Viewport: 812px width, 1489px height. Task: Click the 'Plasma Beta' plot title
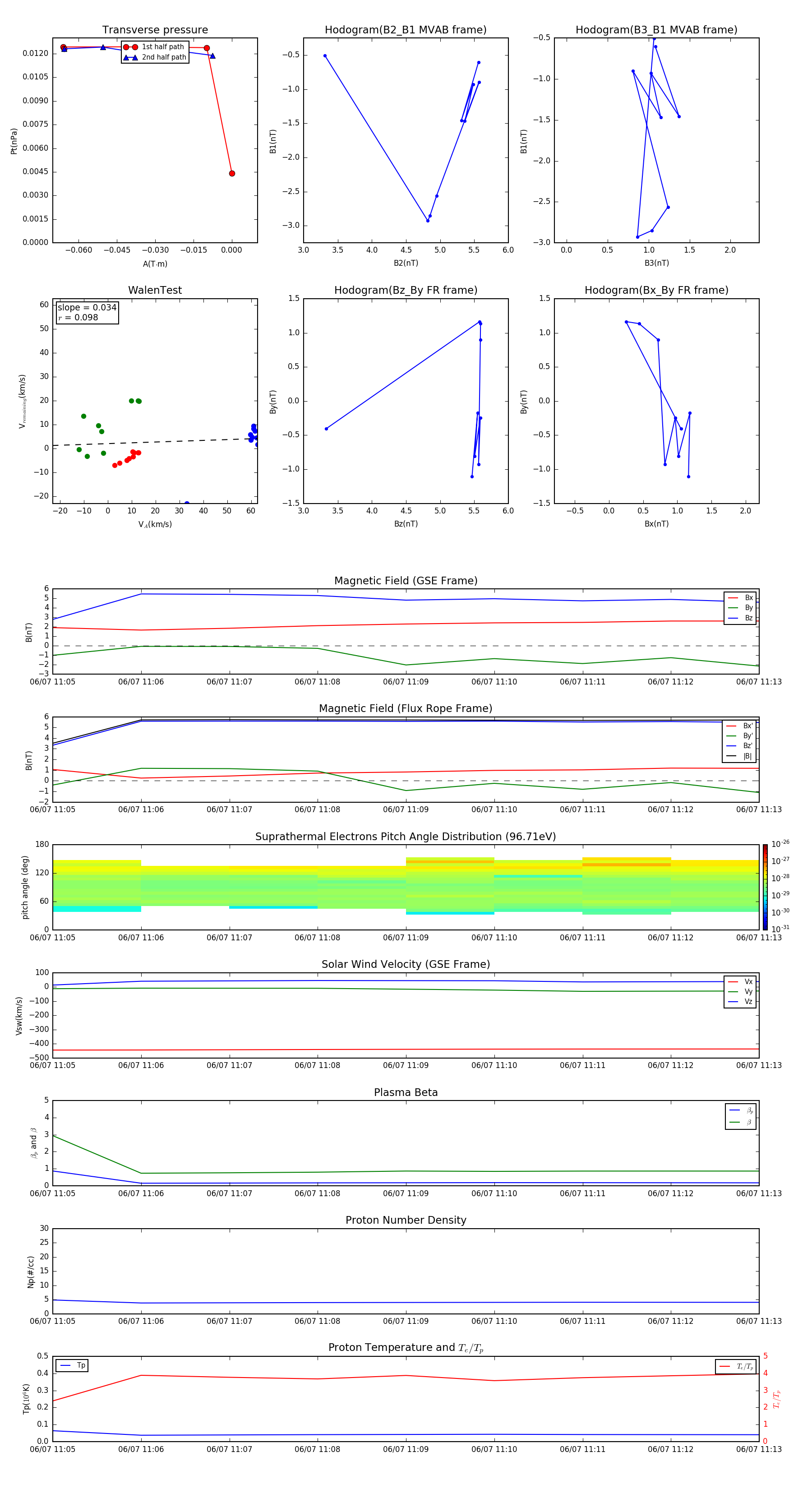click(406, 1092)
